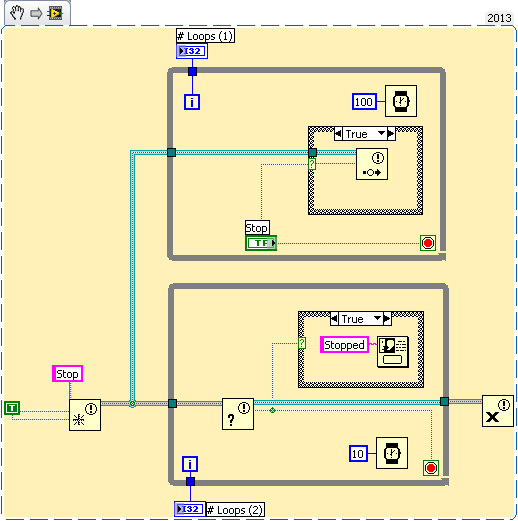Viewport: 518px width, 521px height.
Task: Click notifier tunnel on bottom loop right edge
Action: (444, 401)
